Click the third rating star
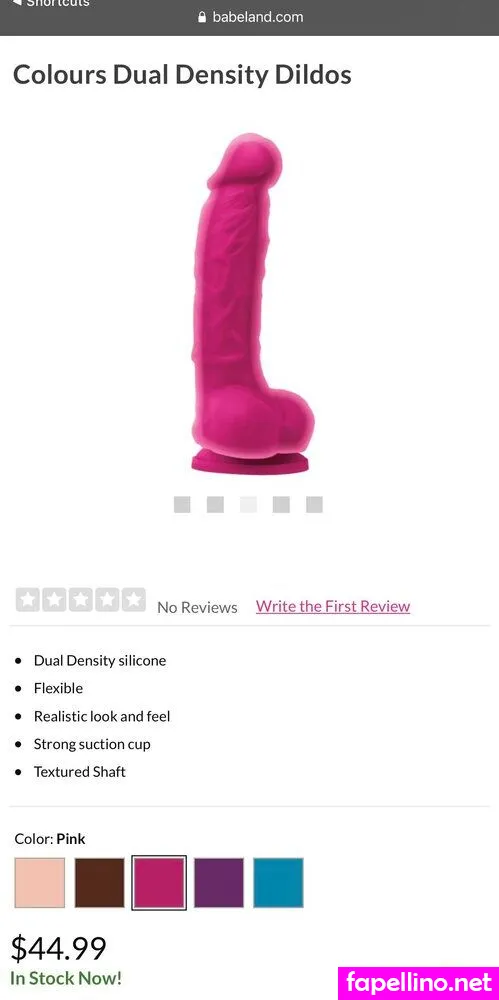This screenshot has width=499, height=1000. [x=80, y=599]
